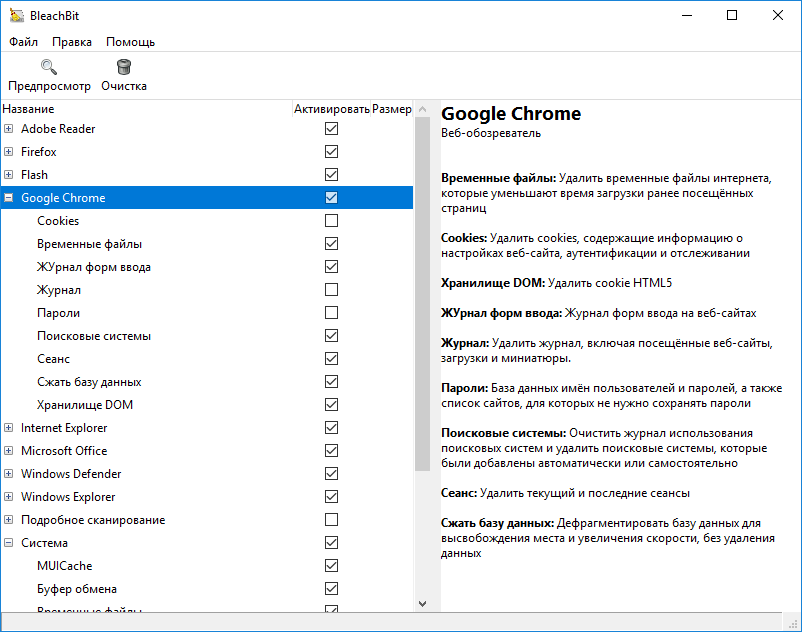Screen dimensions: 802x632
Task: Open the Помощь menu
Action: click(130, 42)
